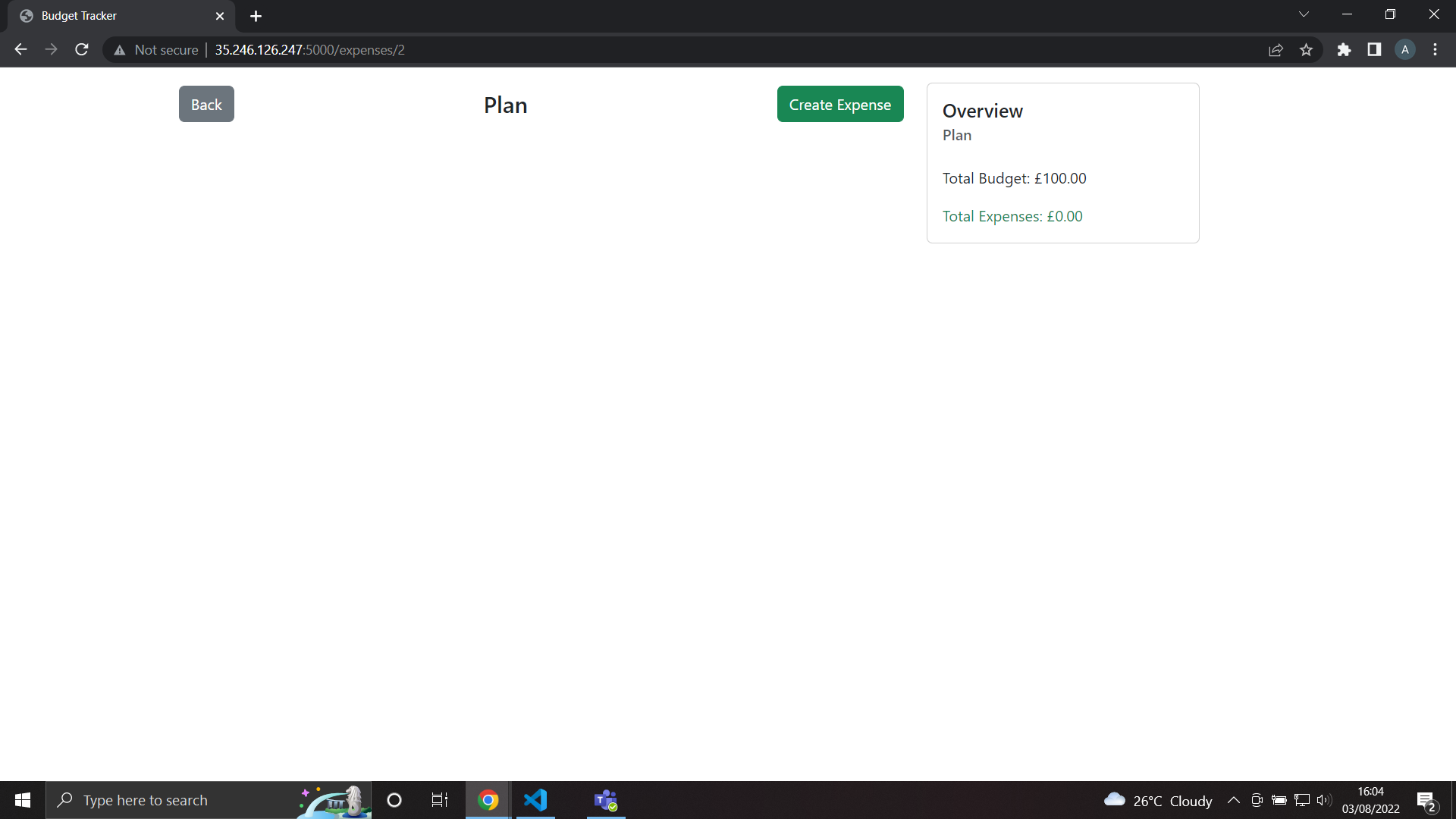The image size is (1456, 819).
Task: Select the Budget Tracker browser tab
Action: (x=106, y=15)
